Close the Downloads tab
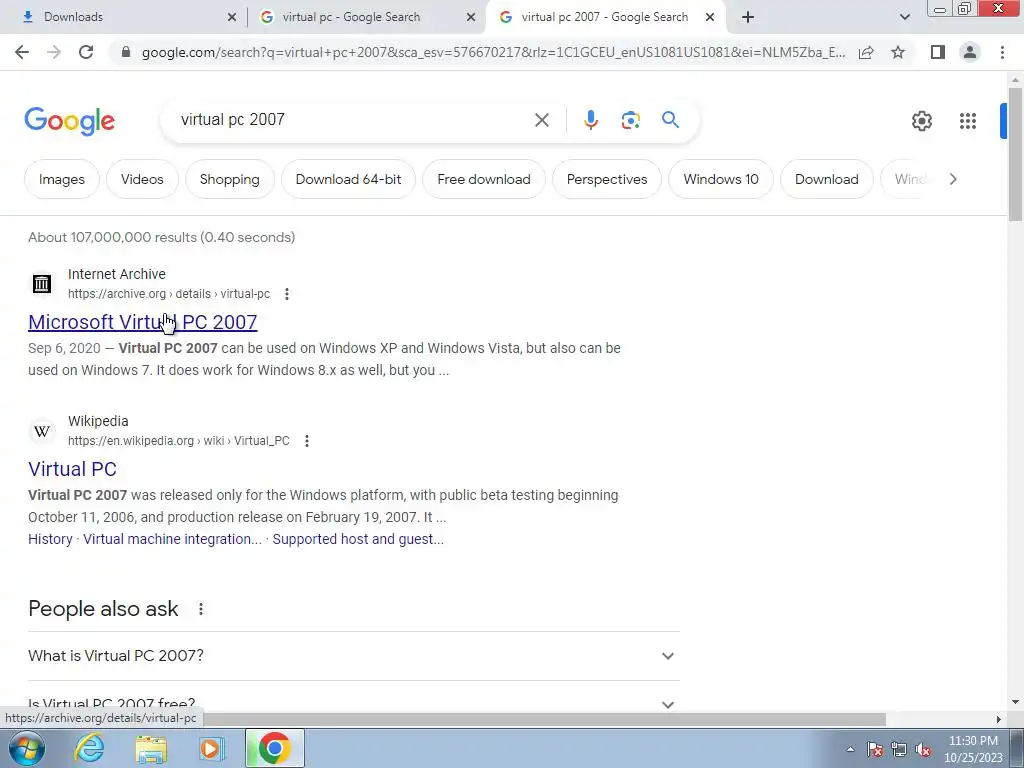This screenshot has width=1024, height=768. [232, 17]
